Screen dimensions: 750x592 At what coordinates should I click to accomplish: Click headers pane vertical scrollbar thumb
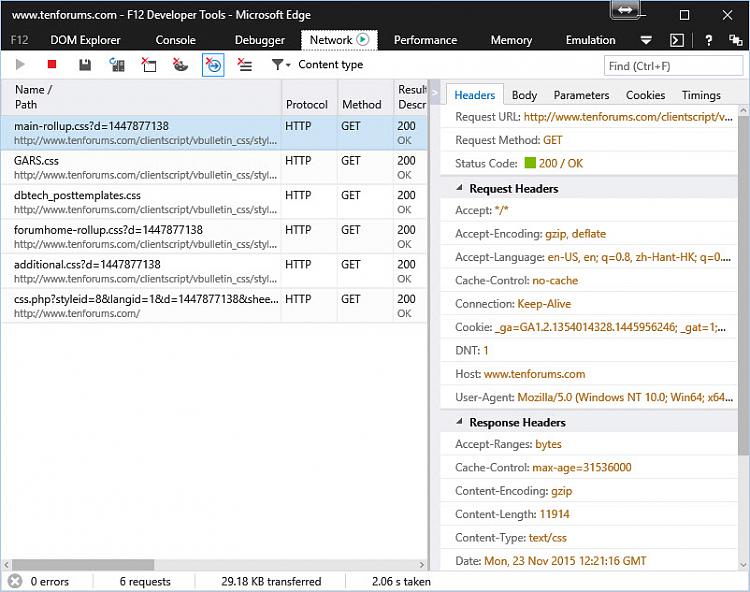coord(743,285)
